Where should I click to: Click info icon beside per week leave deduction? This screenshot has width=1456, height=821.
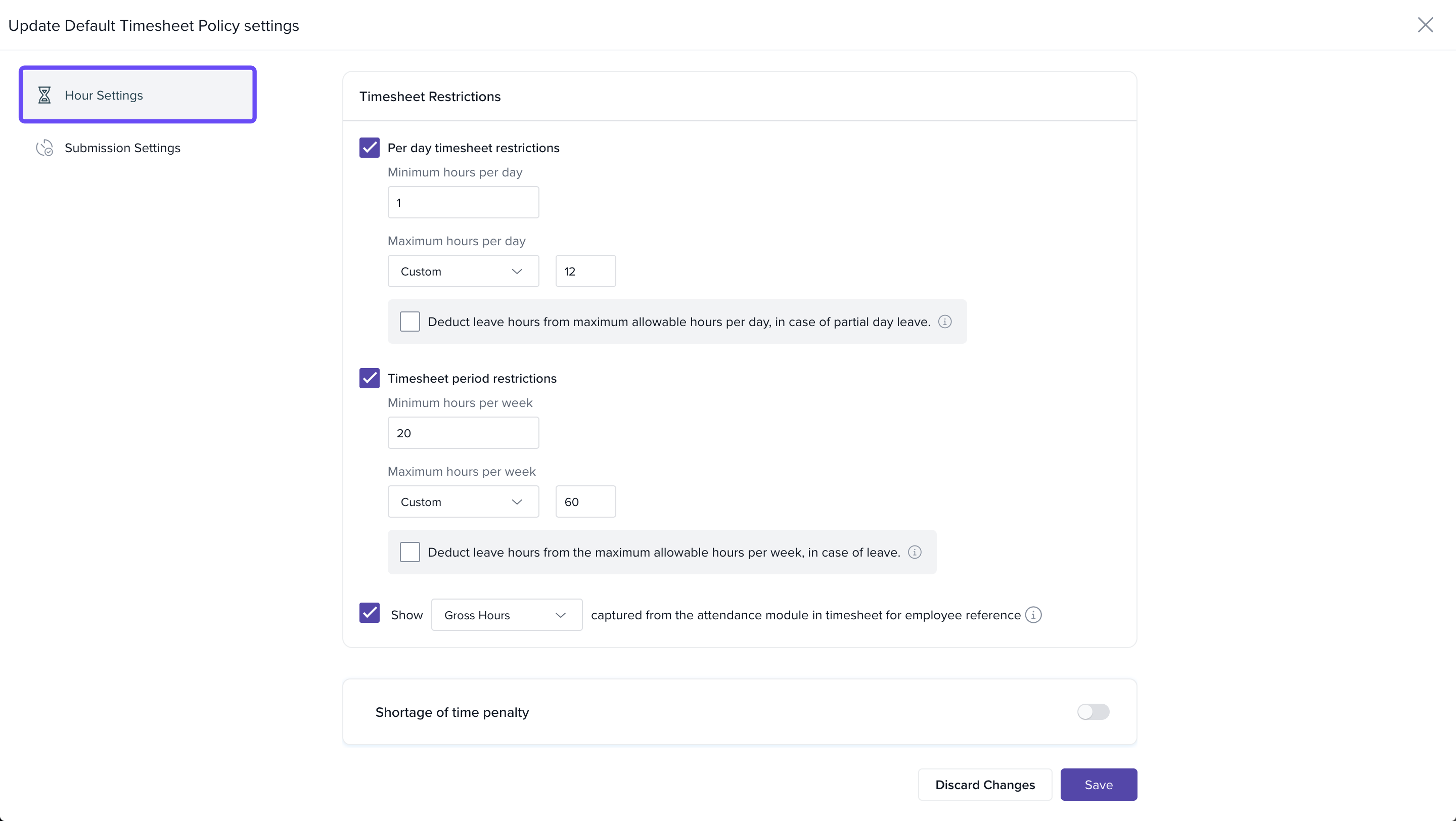click(915, 552)
